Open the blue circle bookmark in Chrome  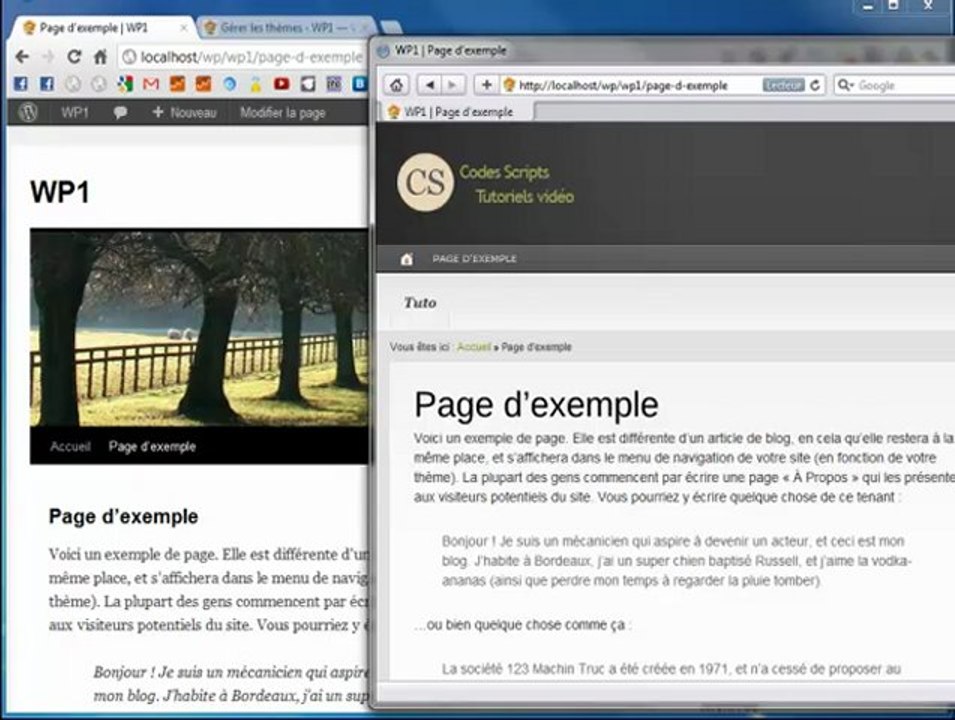(230, 83)
